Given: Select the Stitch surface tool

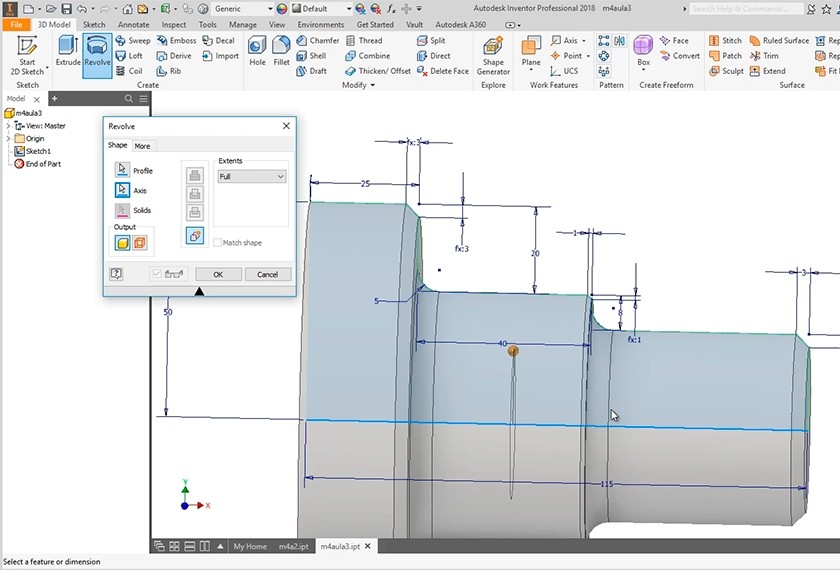Looking at the screenshot, I should [x=725, y=41].
